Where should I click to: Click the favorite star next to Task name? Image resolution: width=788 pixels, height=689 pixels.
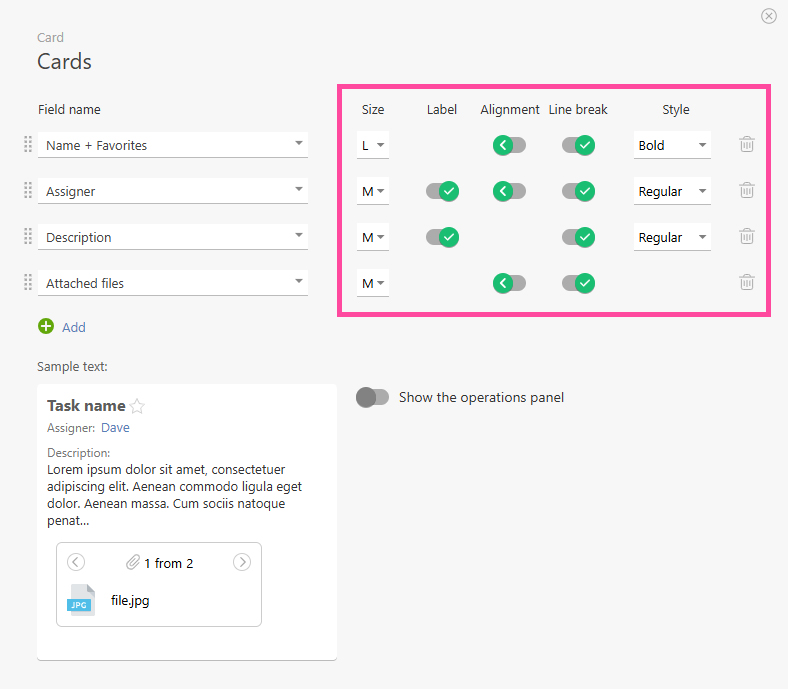tap(138, 406)
